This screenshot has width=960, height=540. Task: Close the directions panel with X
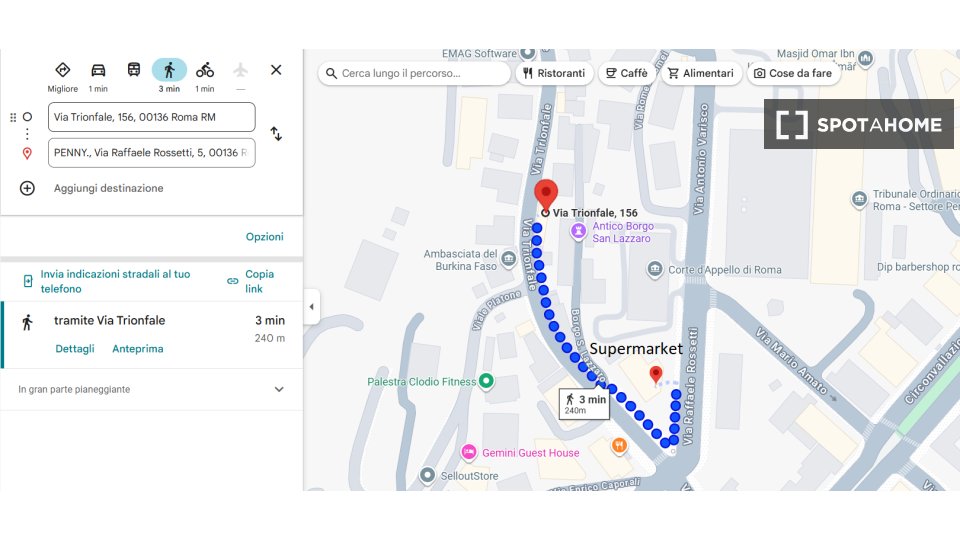pos(276,70)
